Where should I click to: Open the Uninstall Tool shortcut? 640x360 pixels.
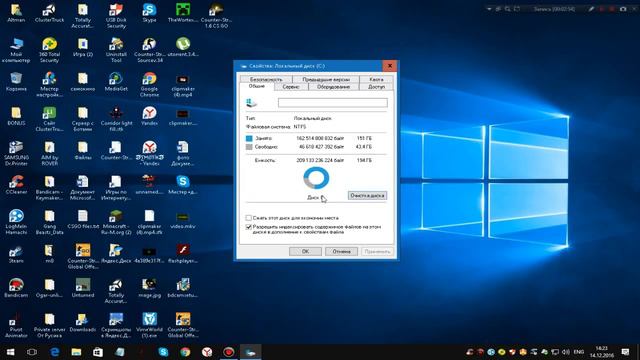pyautogui.click(x=116, y=50)
